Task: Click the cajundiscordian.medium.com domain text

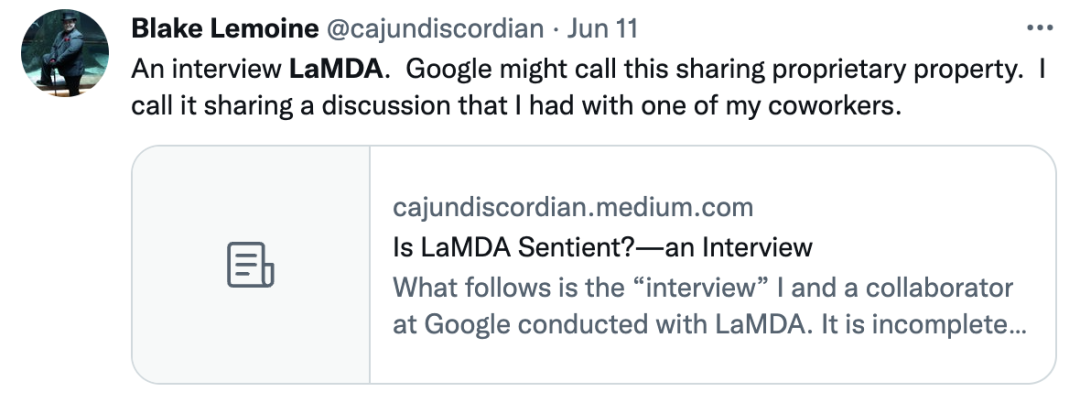Action: tap(573, 207)
